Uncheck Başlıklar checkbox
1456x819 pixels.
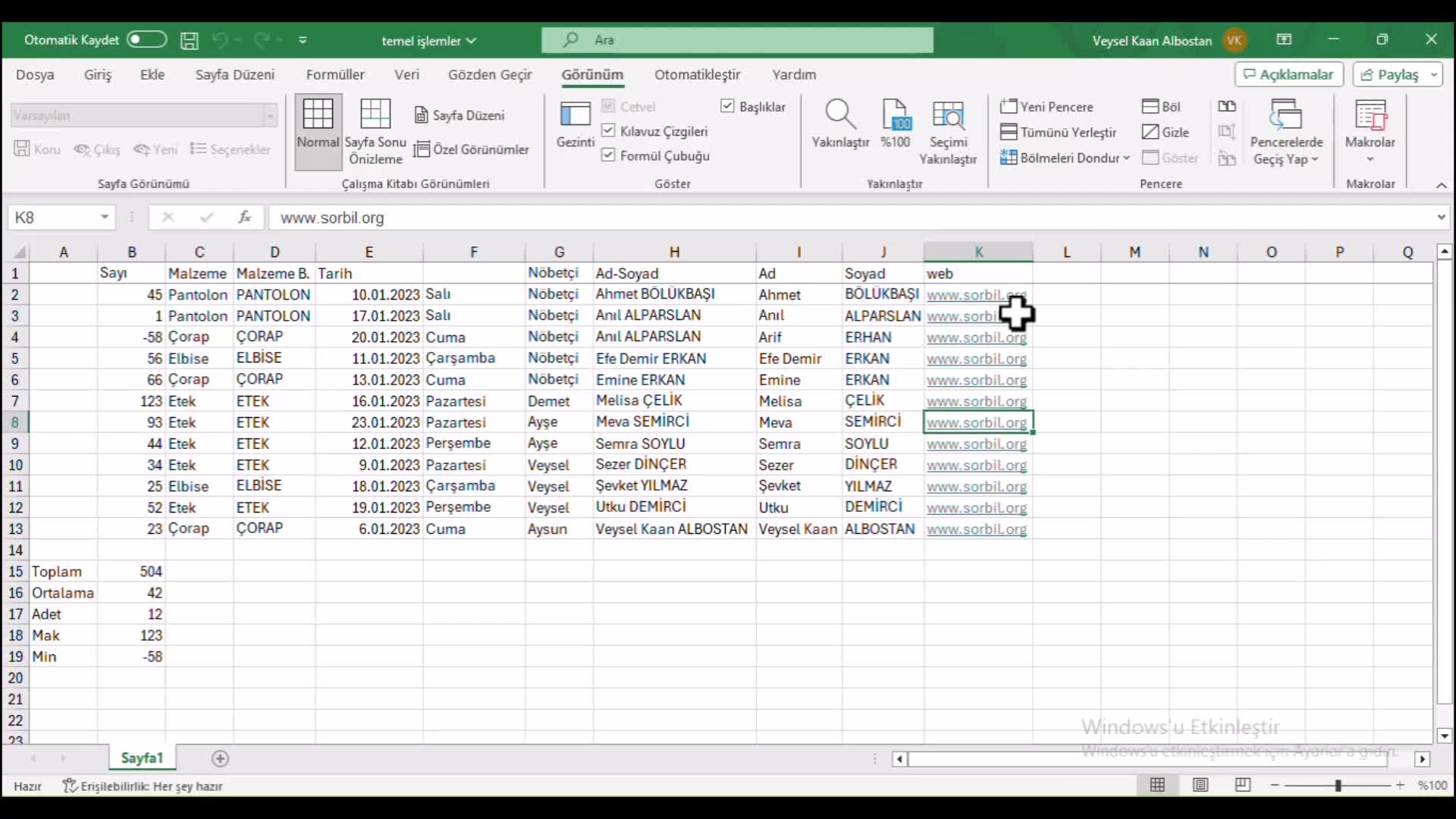(727, 106)
